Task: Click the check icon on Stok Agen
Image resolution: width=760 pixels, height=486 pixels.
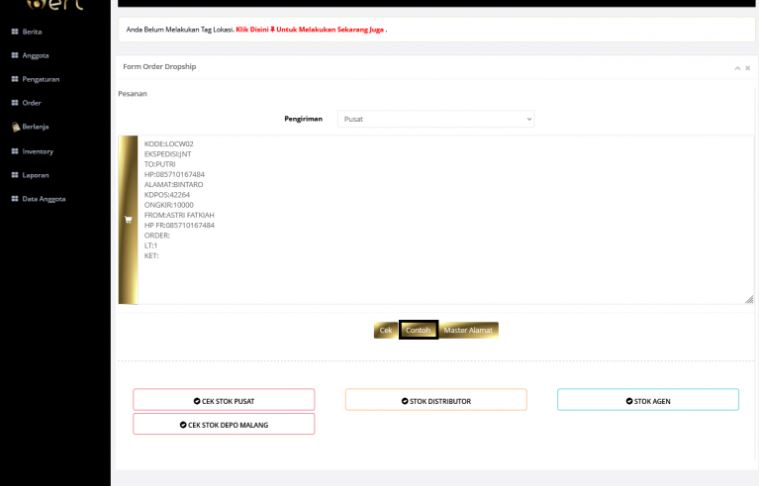Action: [x=629, y=401]
